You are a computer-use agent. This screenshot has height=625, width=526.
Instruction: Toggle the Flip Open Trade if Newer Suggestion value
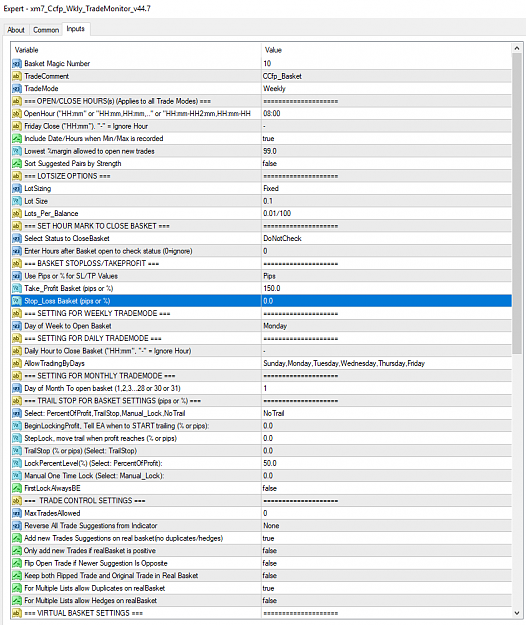click(x=386, y=563)
